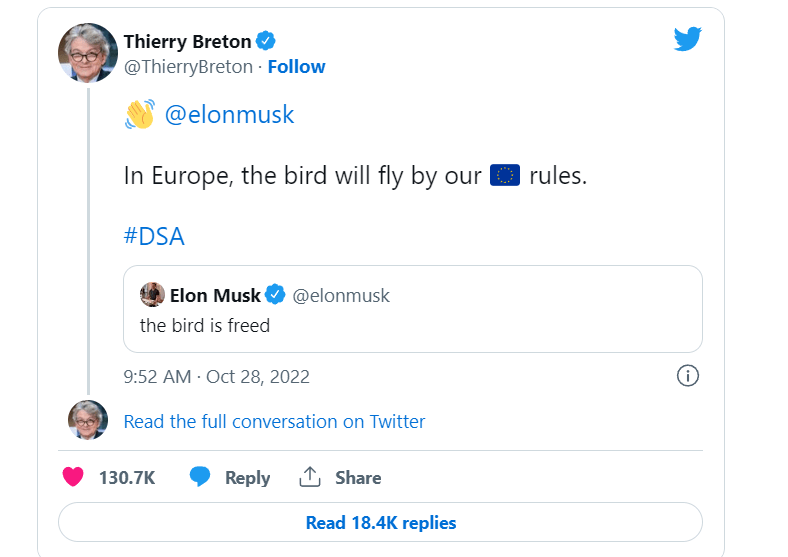Image resolution: width=788 pixels, height=557 pixels.
Task: Click the share arrow icon
Action: click(310, 477)
